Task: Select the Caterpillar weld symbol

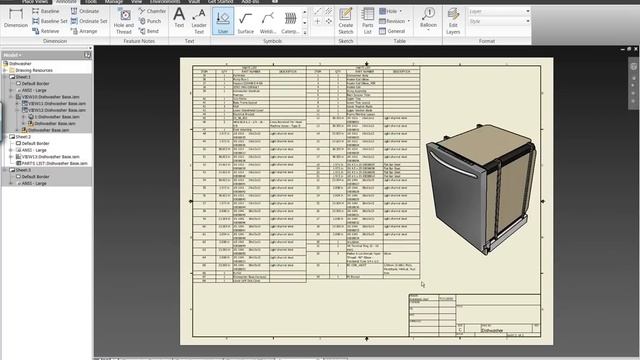Action: coord(290,22)
